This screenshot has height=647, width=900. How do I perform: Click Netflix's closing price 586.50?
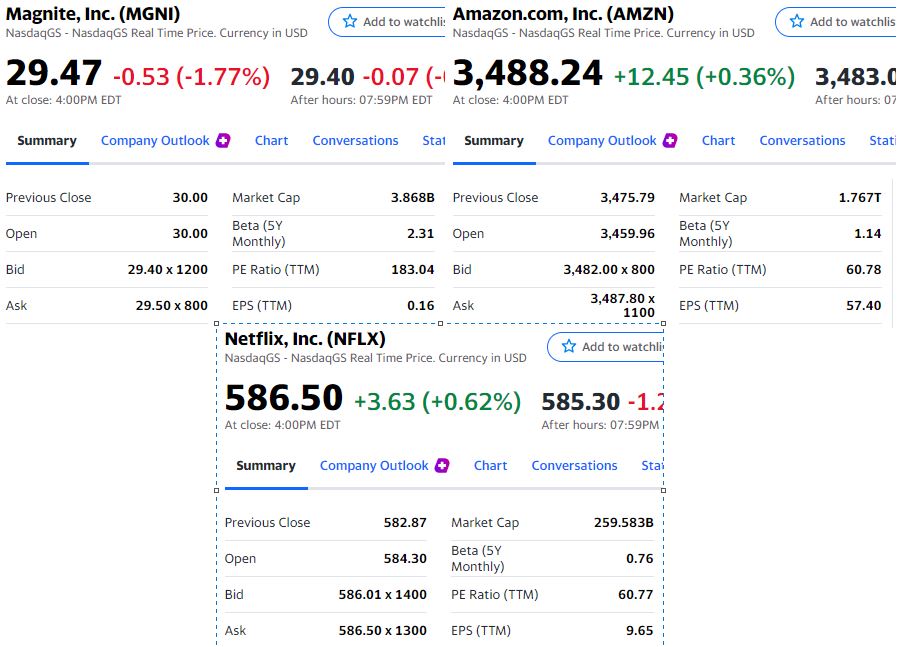[284, 398]
